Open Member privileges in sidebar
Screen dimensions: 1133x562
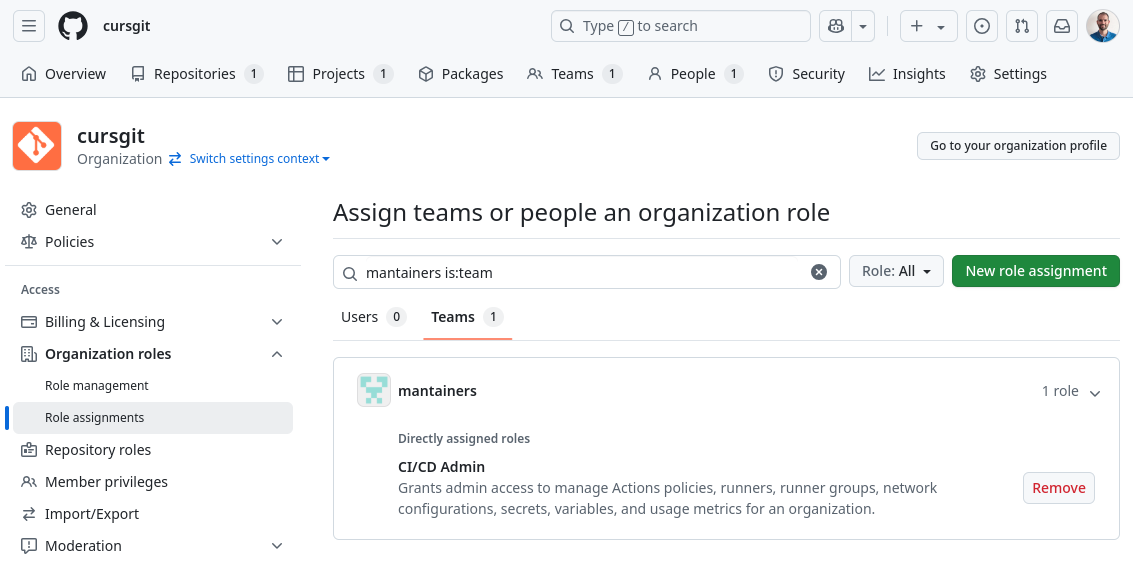153,482
